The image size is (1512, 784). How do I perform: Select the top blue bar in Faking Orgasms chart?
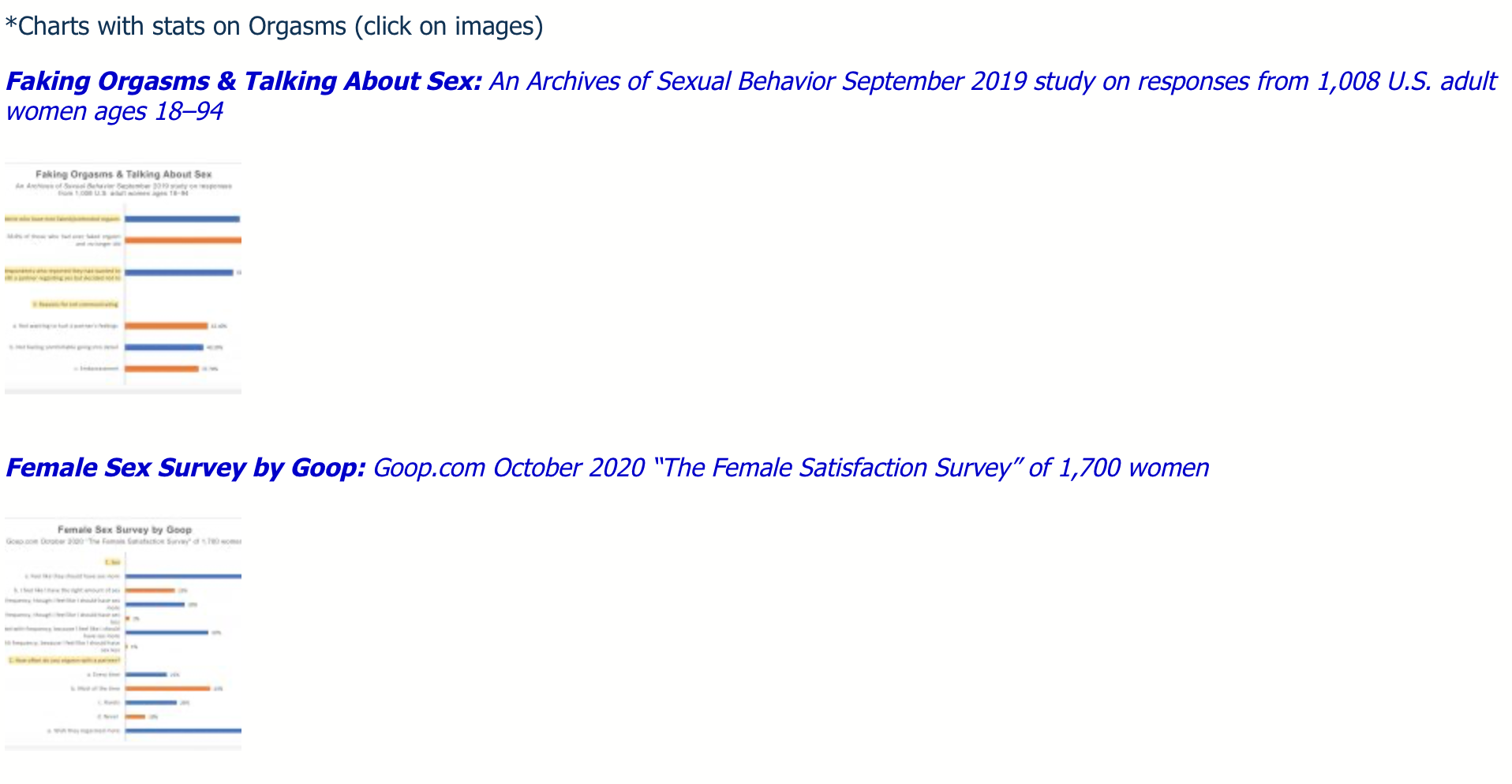tap(182, 218)
